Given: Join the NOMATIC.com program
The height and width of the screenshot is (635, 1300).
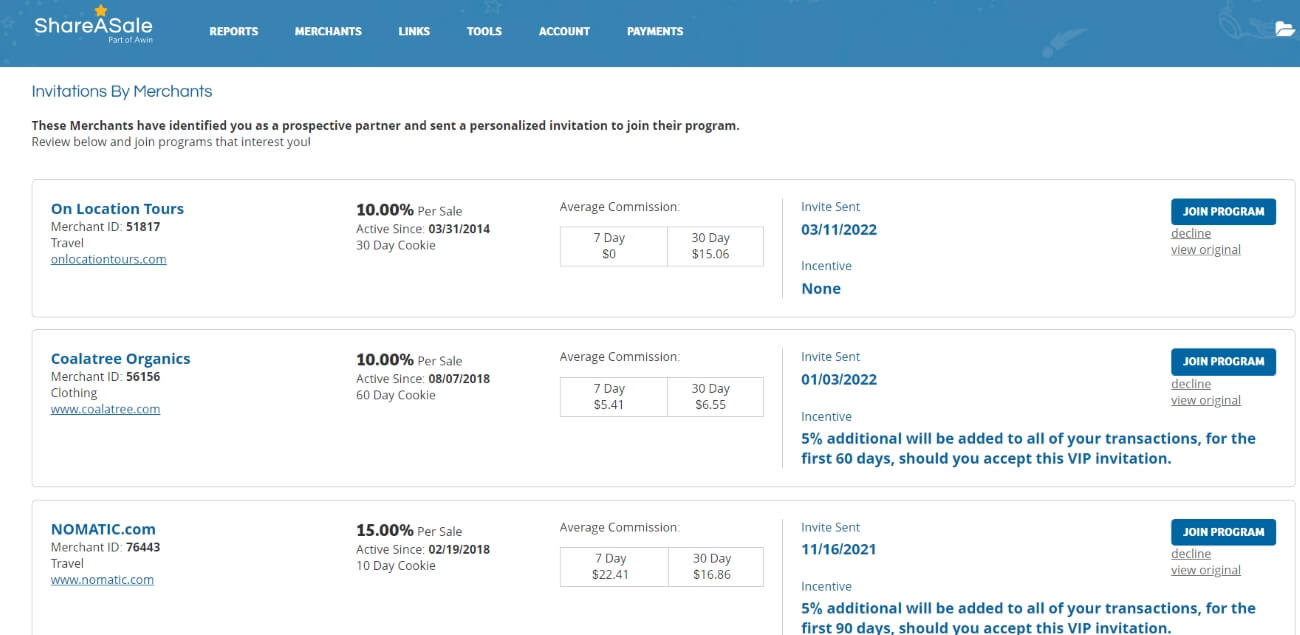Looking at the screenshot, I should click(x=1223, y=532).
